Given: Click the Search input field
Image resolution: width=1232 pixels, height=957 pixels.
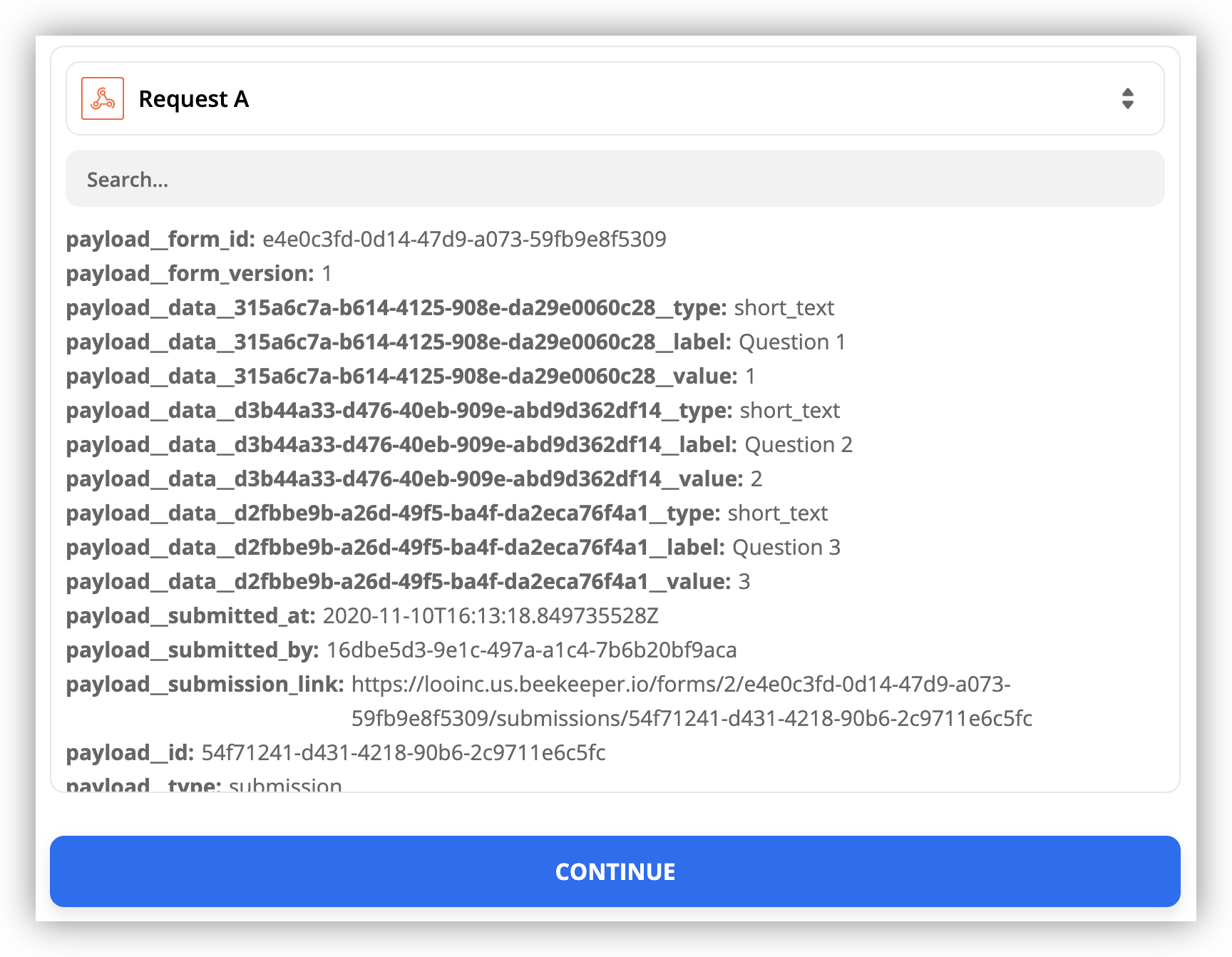Looking at the screenshot, I should click(x=615, y=179).
